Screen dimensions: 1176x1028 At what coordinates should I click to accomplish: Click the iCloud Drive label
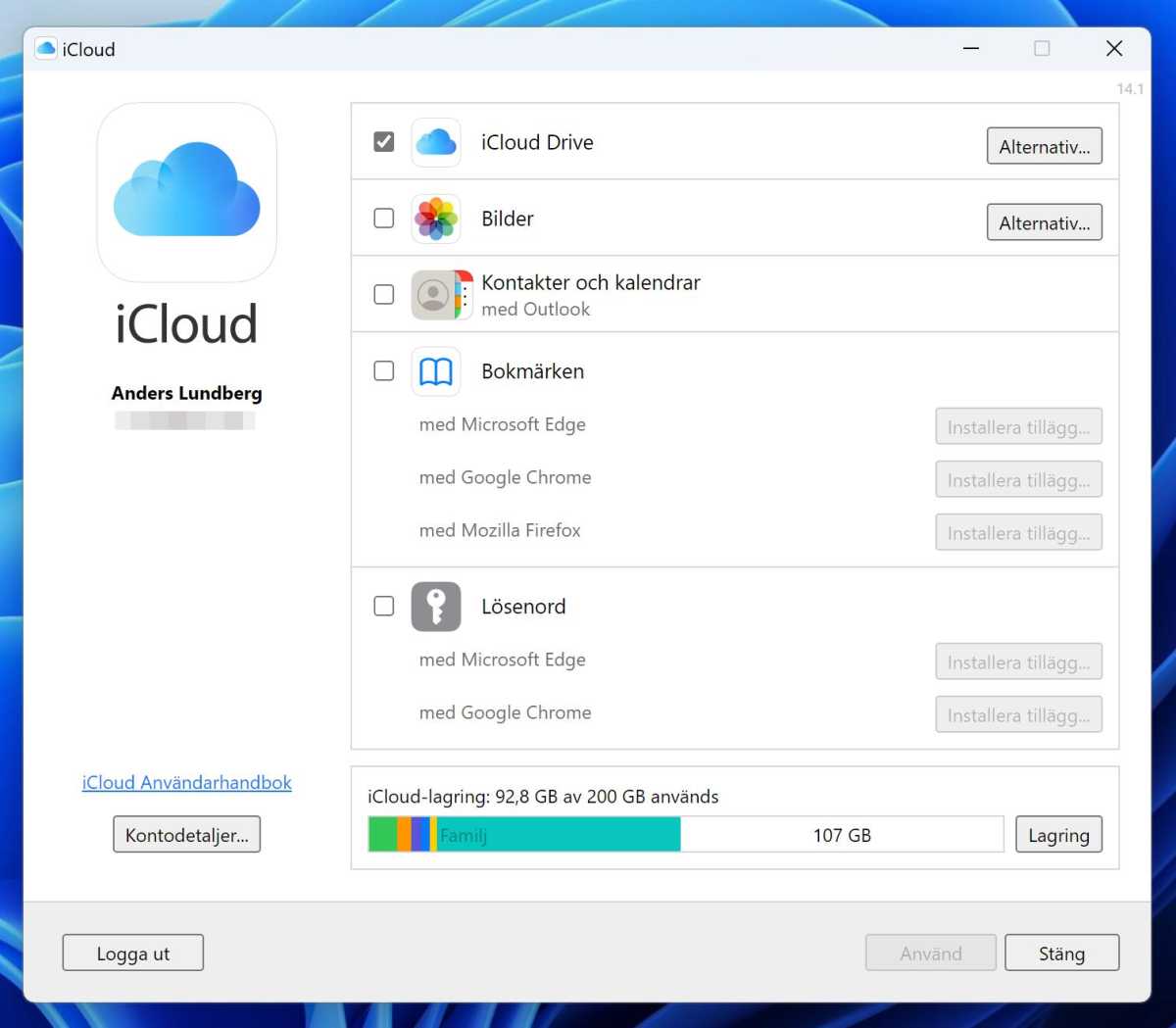[537, 142]
